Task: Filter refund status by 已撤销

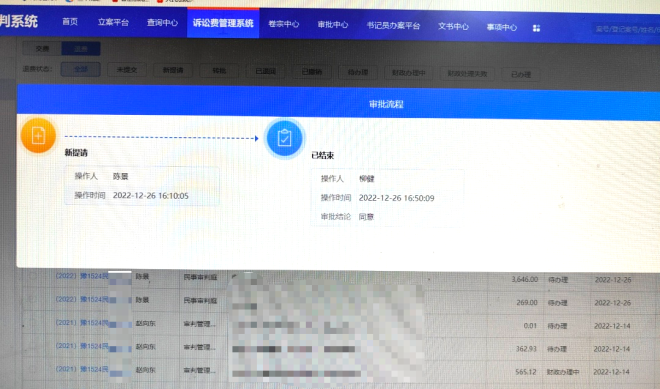Action: [312, 72]
